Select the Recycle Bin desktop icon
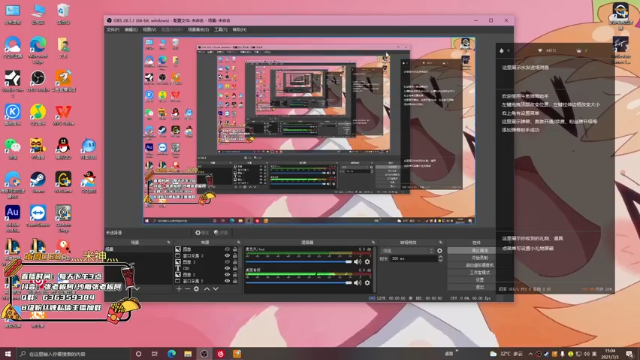640x360 pixels. point(63,14)
